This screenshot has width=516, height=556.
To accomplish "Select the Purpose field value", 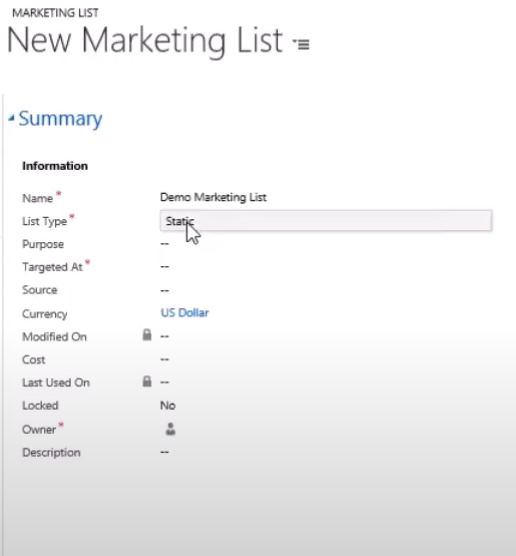I will [x=165, y=244].
